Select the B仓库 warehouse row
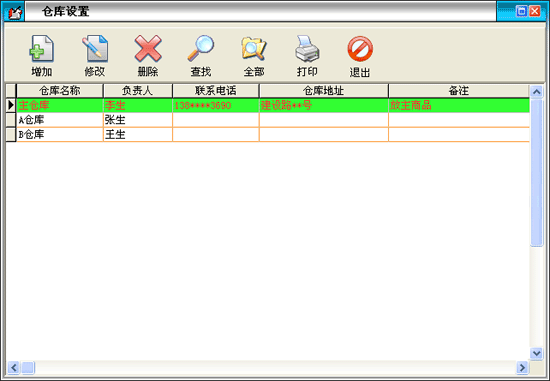This screenshot has height=381, width=550. pos(273,134)
